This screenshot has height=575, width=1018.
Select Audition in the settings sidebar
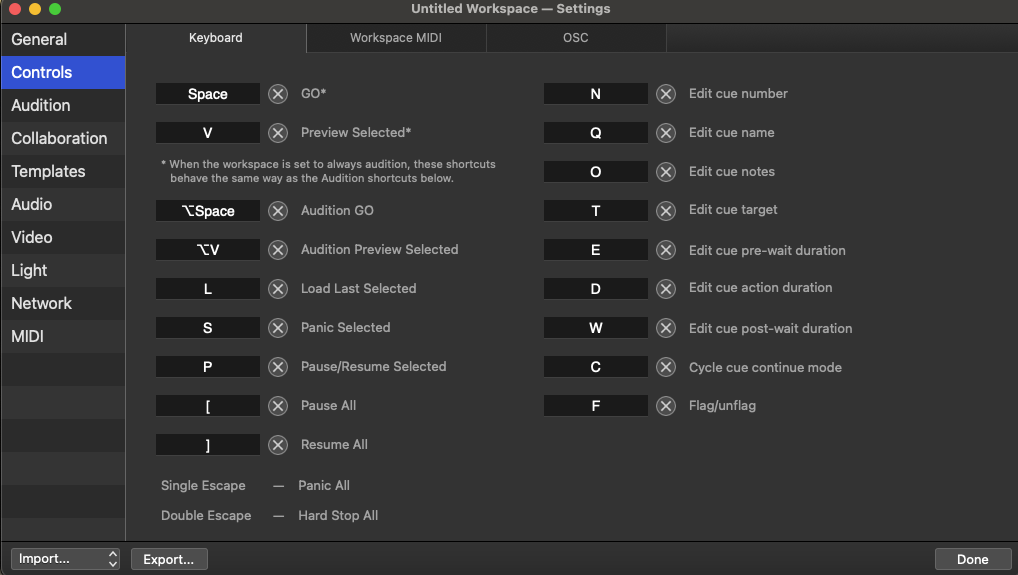point(41,105)
